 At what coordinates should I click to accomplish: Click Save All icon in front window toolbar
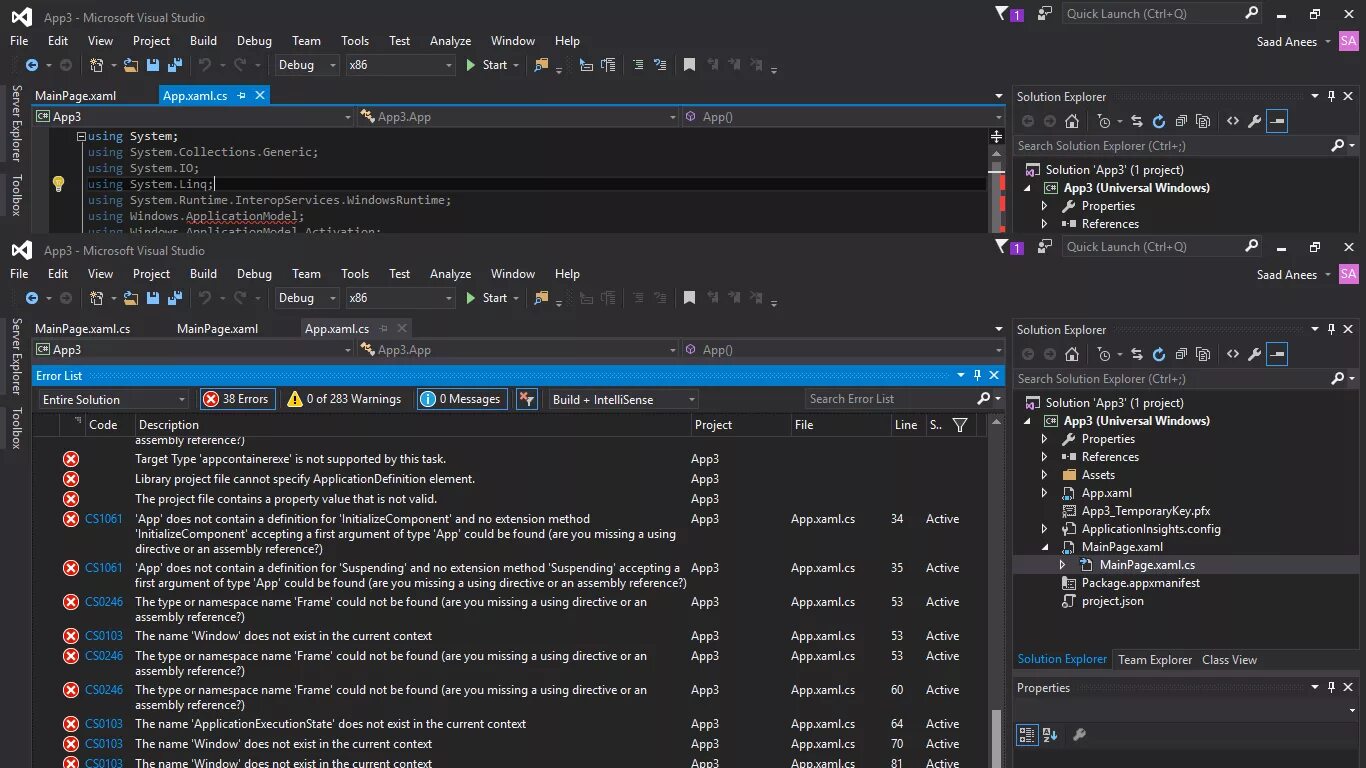pos(174,298)
